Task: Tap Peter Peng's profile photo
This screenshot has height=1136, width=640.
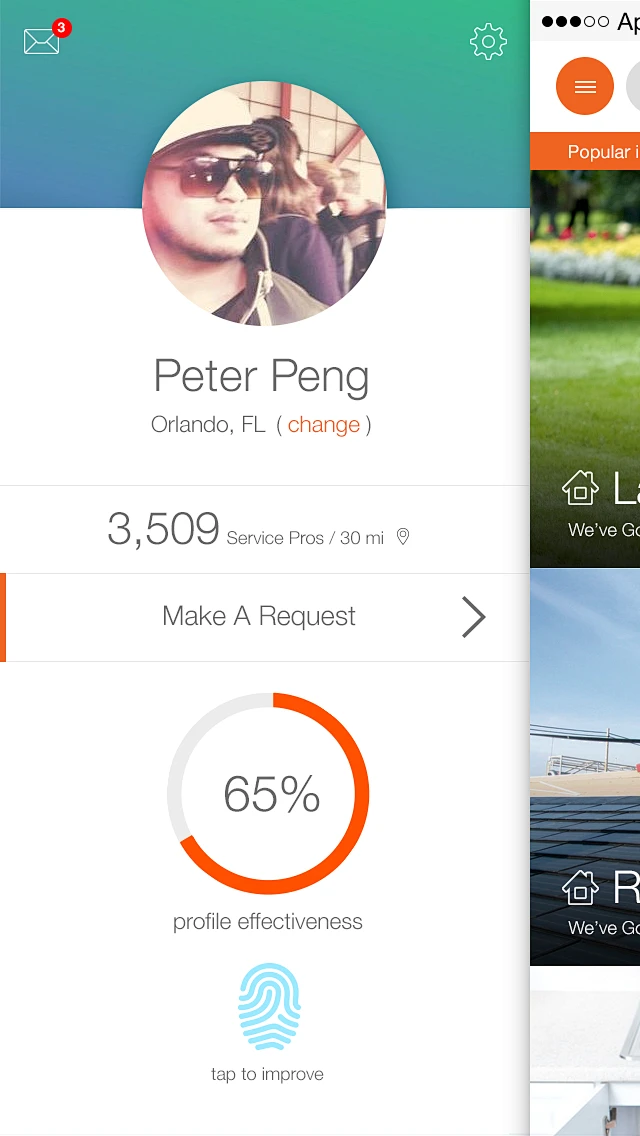Action: (x=264, y=203)
